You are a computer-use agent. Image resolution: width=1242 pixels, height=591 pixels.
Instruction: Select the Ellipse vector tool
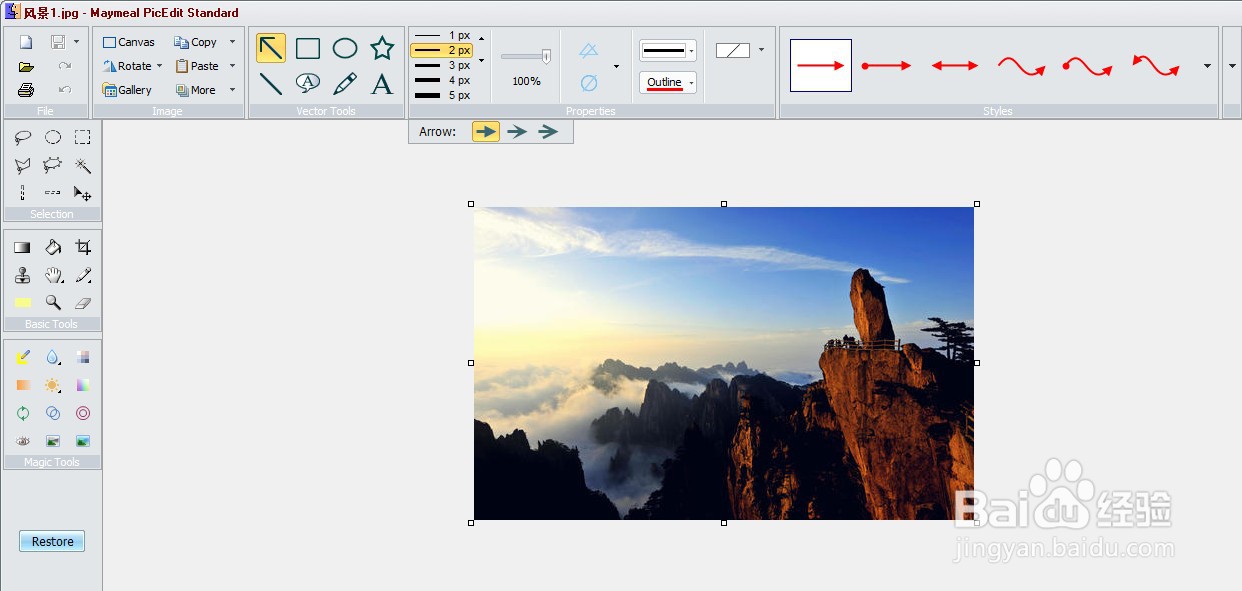tap(345, 48)
